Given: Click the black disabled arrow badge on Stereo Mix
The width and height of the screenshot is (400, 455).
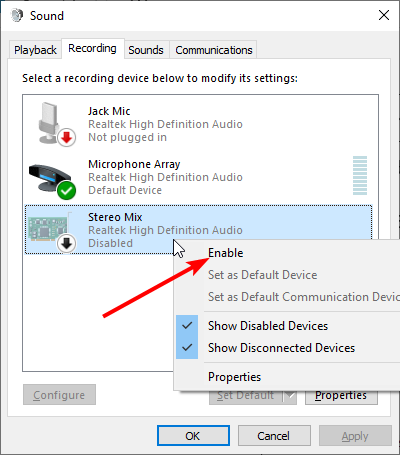Looking at the screenshot, I should coord(66,244).
